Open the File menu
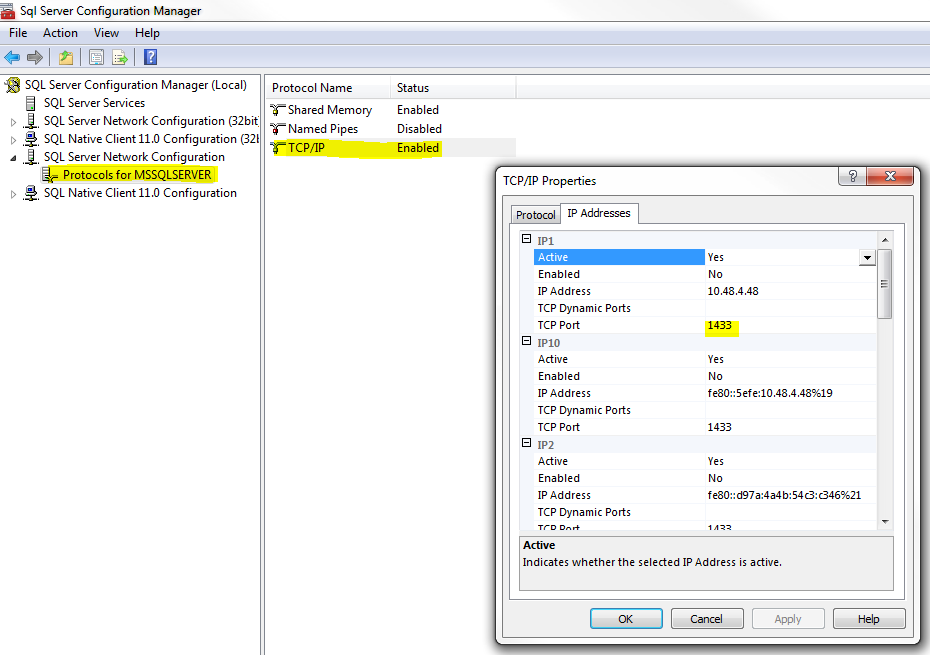Screen dimensions: 930x655 pyautogui.click(x=18, y=33)
